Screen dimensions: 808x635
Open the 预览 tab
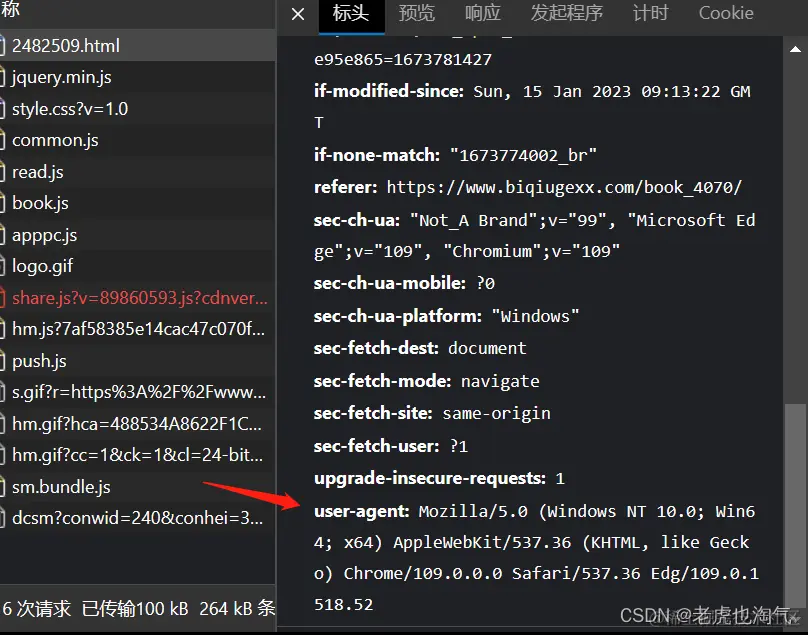pyautogui.click(x=416, y=13)
